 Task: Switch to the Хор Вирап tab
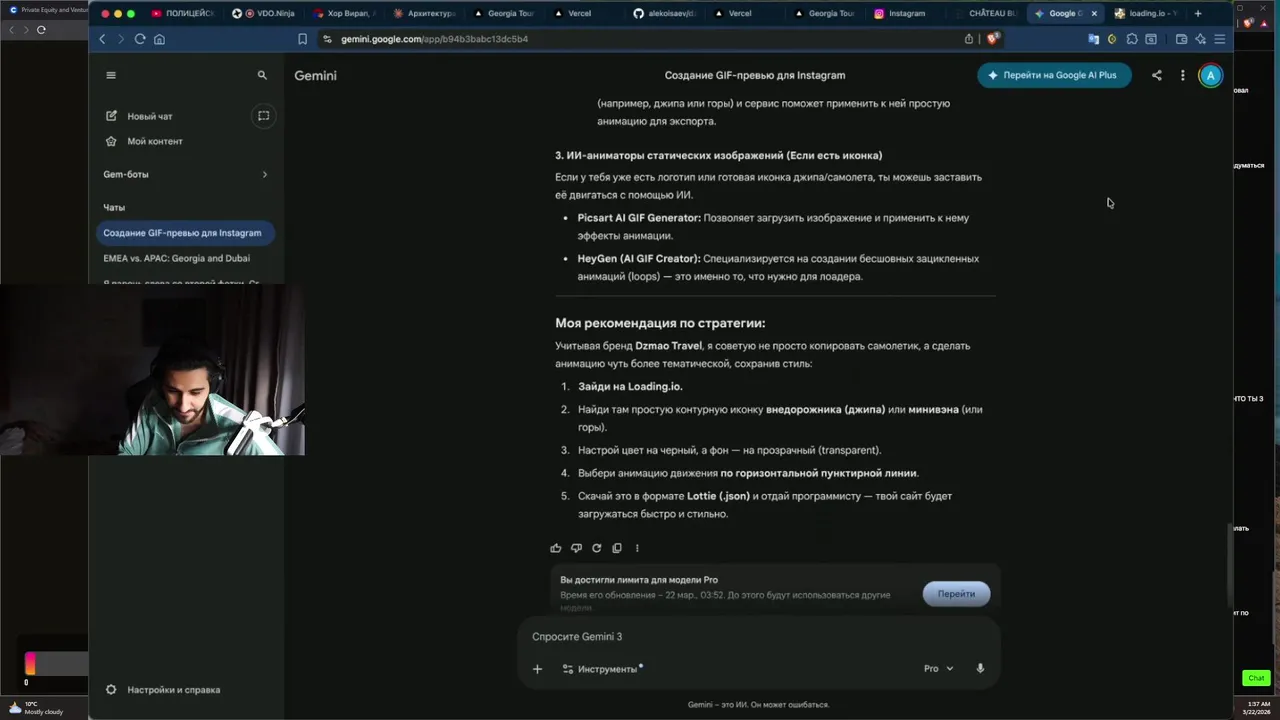pyautogui.click(x=344, y=14)
